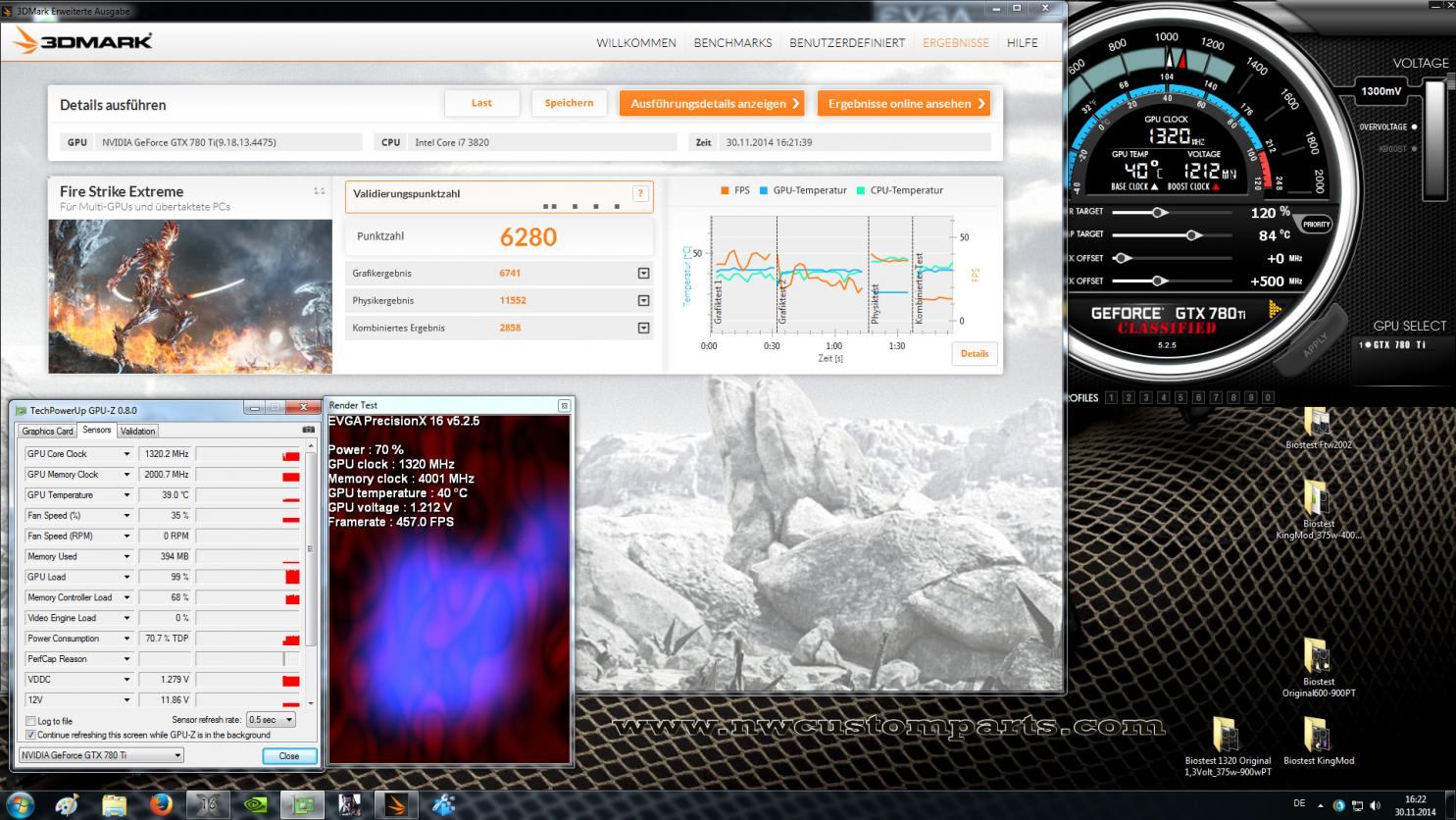Open Biostest Original600-900PT desktop folder
The height and width of the screenshot is (820, 1456).
(x=1318, y=668)
